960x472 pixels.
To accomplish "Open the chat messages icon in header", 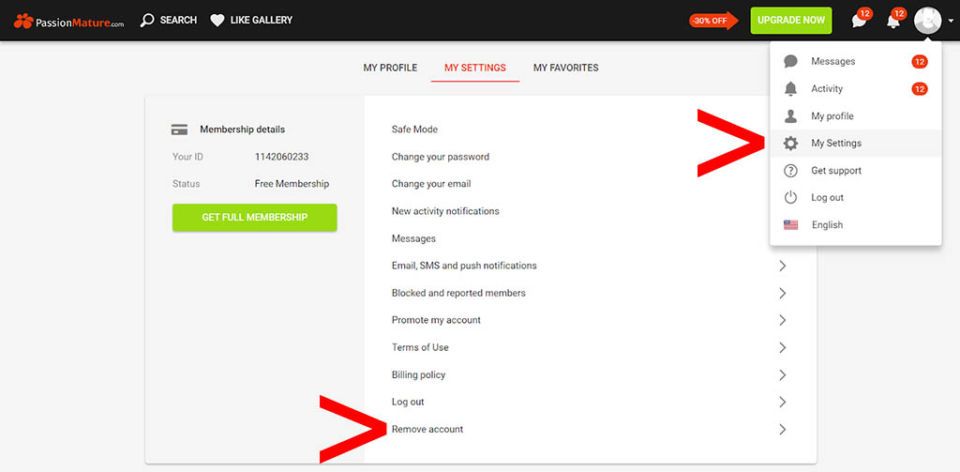I will click(x=858, y=21).
